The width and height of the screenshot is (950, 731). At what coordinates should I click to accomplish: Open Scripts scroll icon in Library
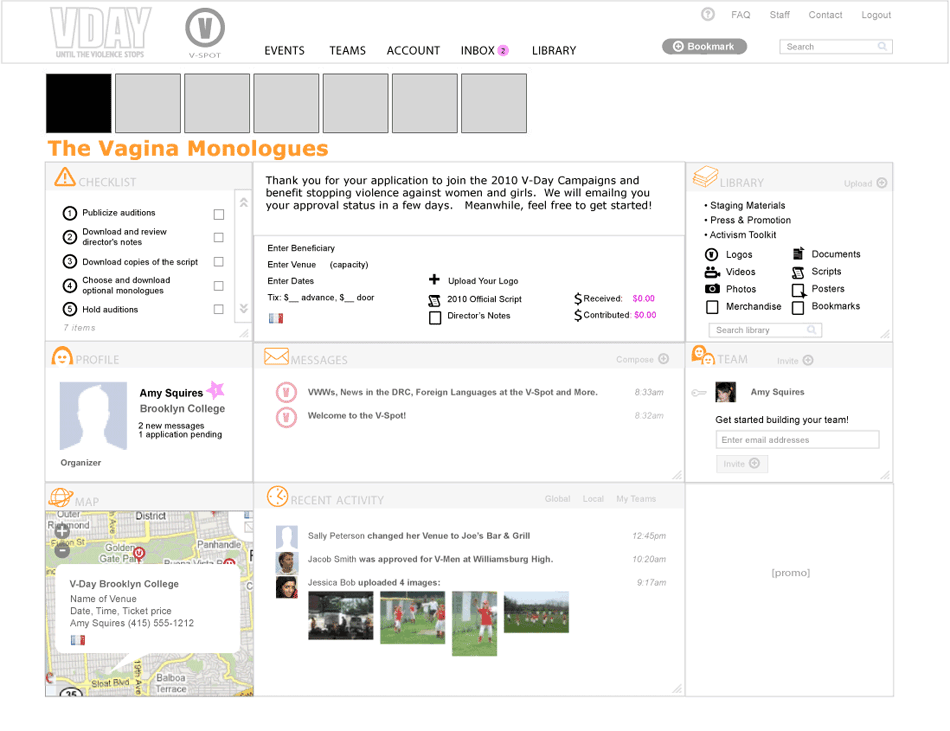(799, 273)
